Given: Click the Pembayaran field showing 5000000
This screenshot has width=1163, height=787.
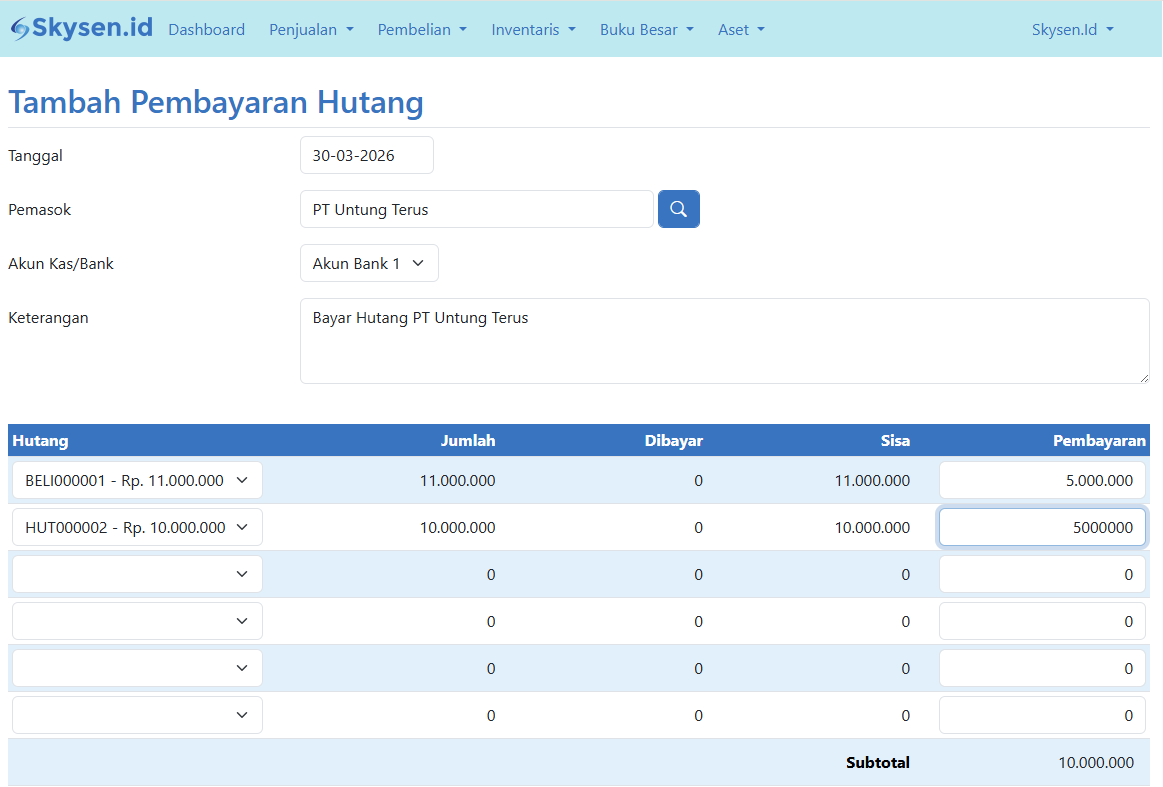Looking at the screenshot, I should coord(1042,527).
